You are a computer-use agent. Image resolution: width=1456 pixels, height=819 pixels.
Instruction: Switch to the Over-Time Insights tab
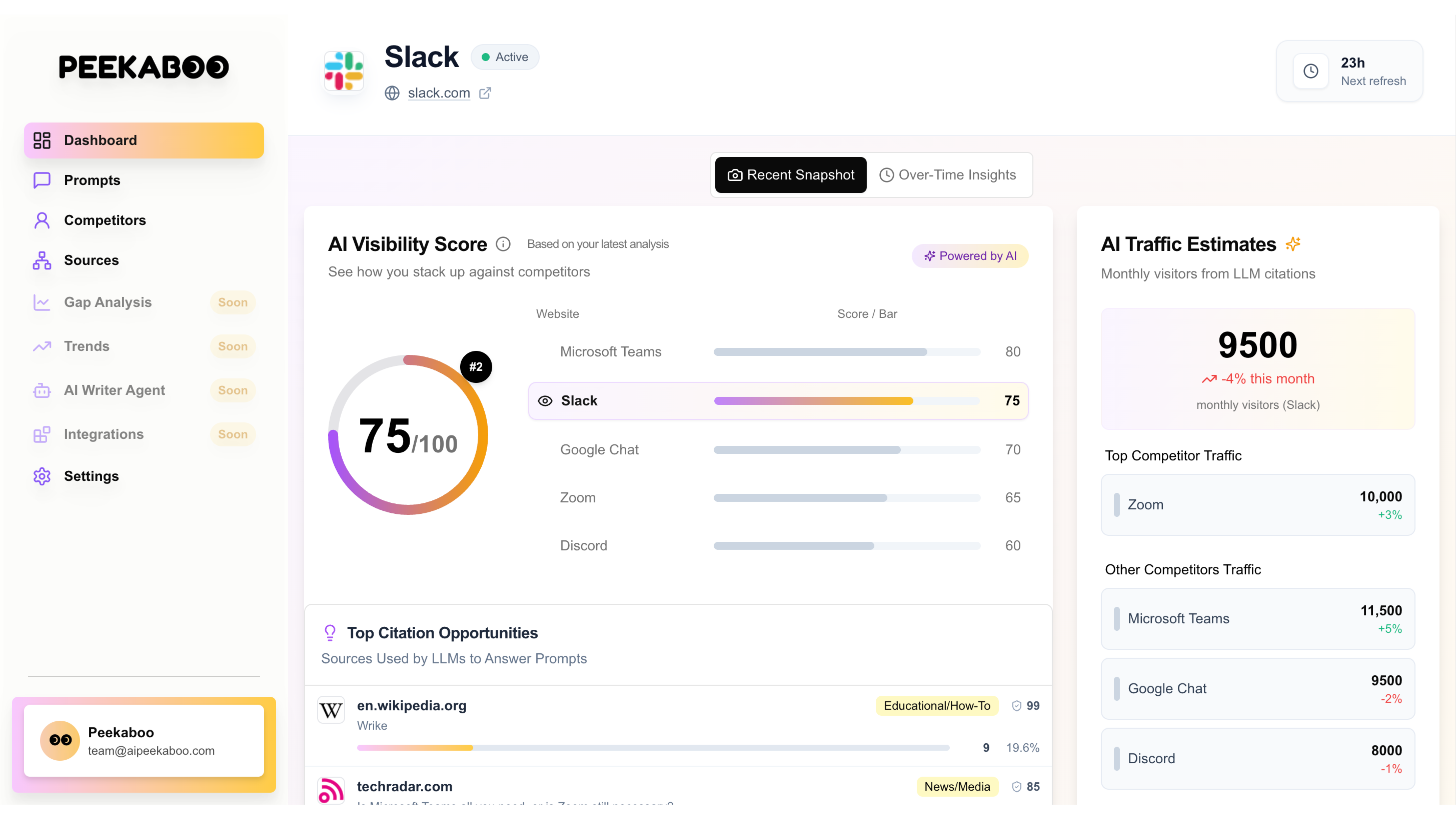point(948,175)
